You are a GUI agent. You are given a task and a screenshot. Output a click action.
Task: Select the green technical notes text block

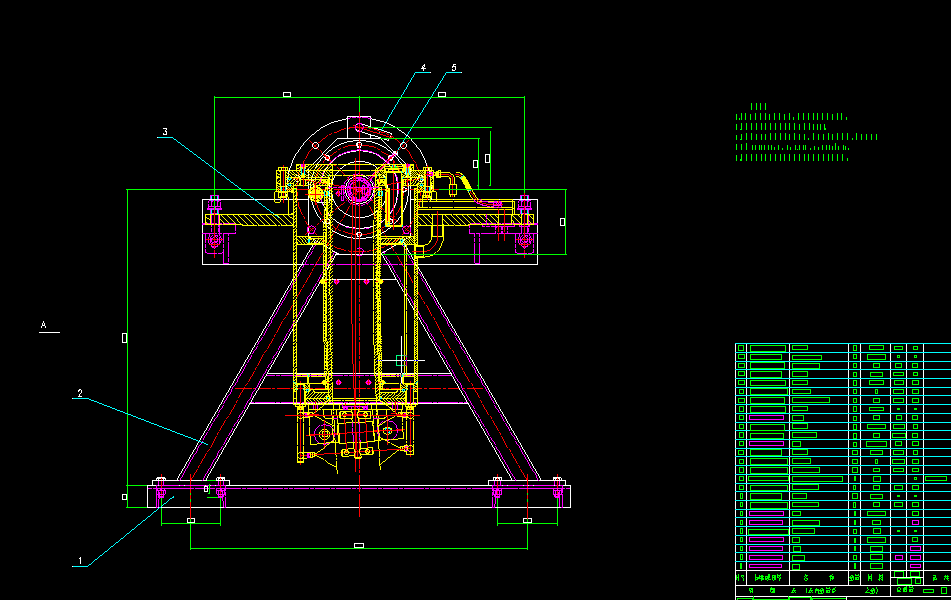point(807,132)
